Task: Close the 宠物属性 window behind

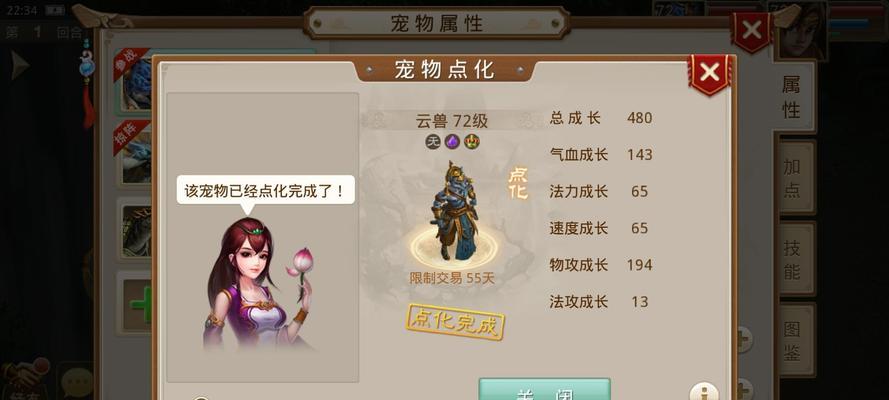Action: click(x=752, y=30)
